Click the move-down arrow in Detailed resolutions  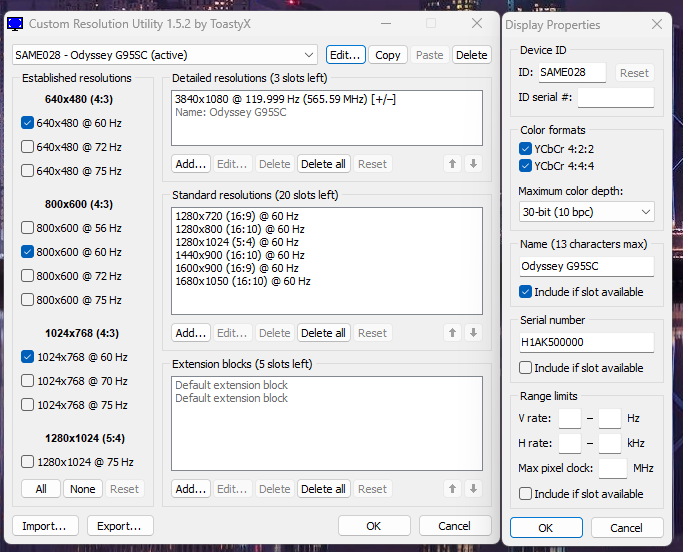pyautogui.click(x=473, y=164)
